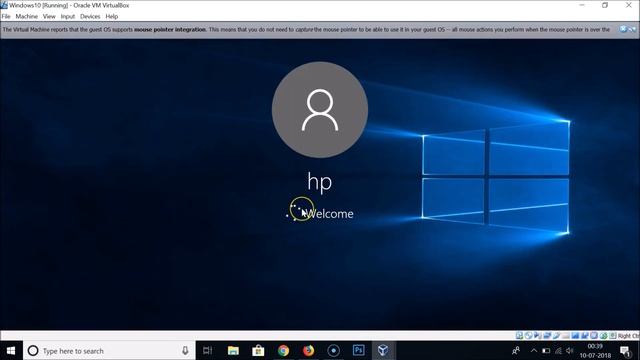
Task: Click the hard disk activity indicator
Action: pyautogui.click(x=519, y=336)
